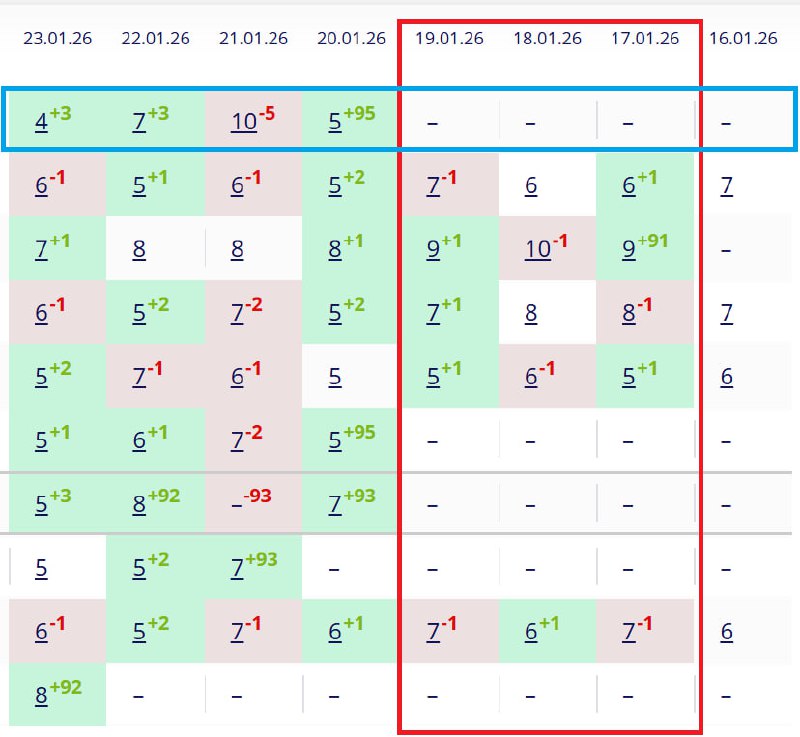The image size is (800, 737).
Task: Click position 8 link with -1 change
Action: pyautogui.click(x=630, y=314)
